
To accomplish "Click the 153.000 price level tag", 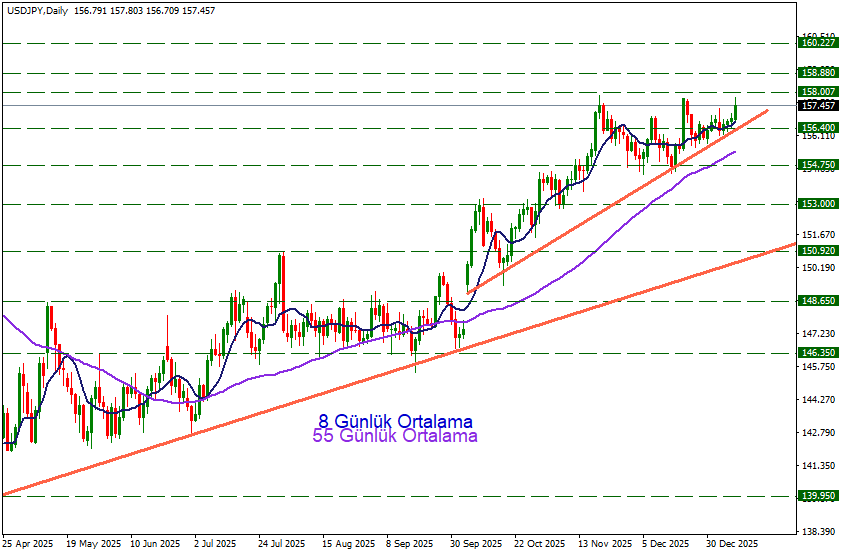I will [818, 204].
